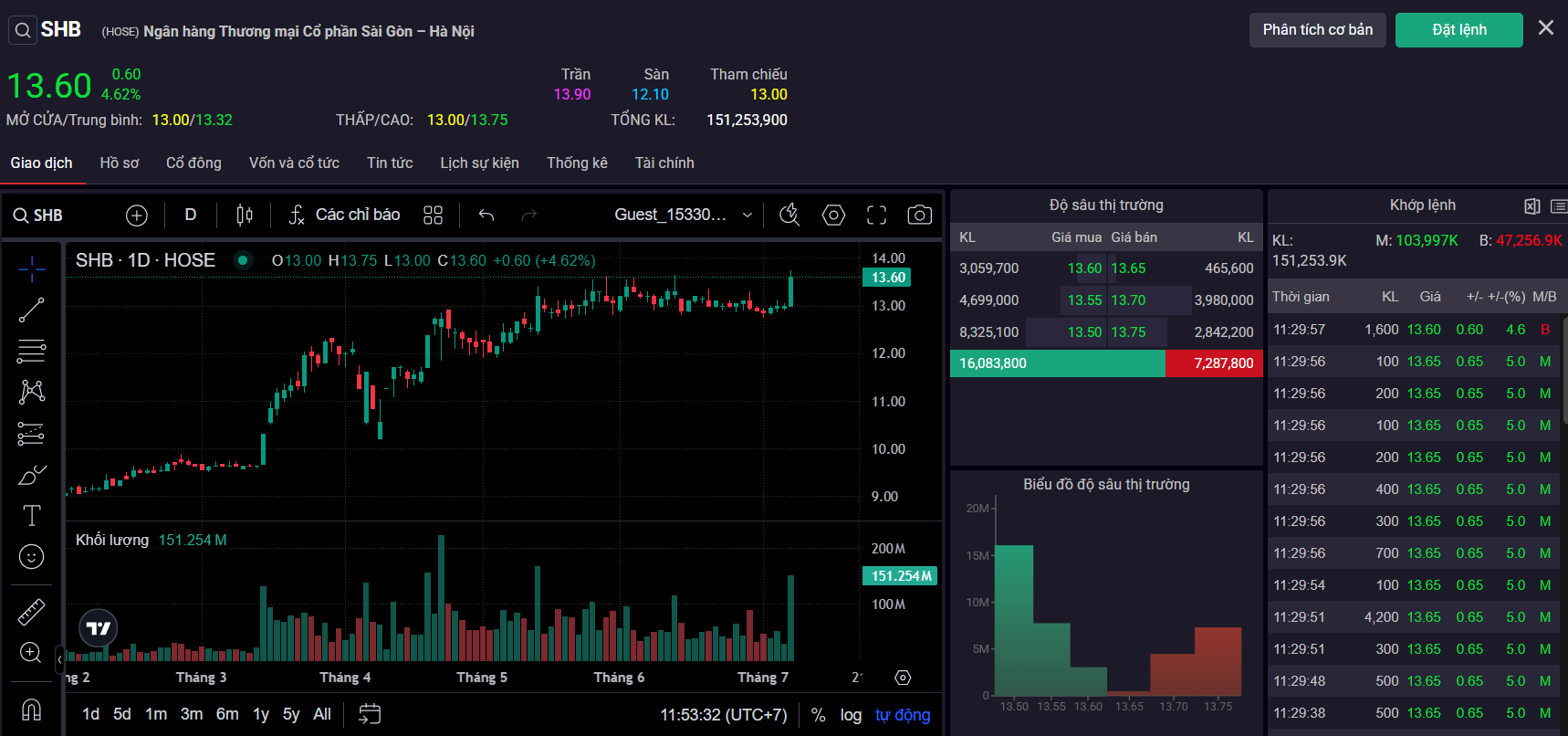Open the Thống kê tab
This screenshot has width=1568, height=736.
click(577, 163)
